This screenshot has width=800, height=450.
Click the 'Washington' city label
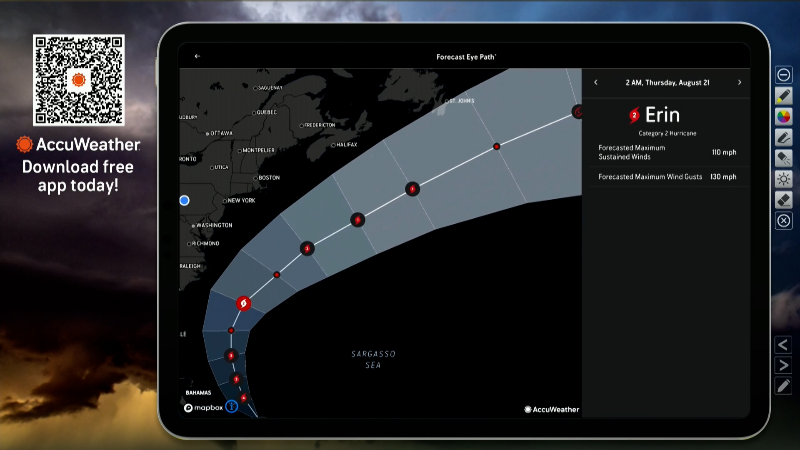(x=212, y=225)
